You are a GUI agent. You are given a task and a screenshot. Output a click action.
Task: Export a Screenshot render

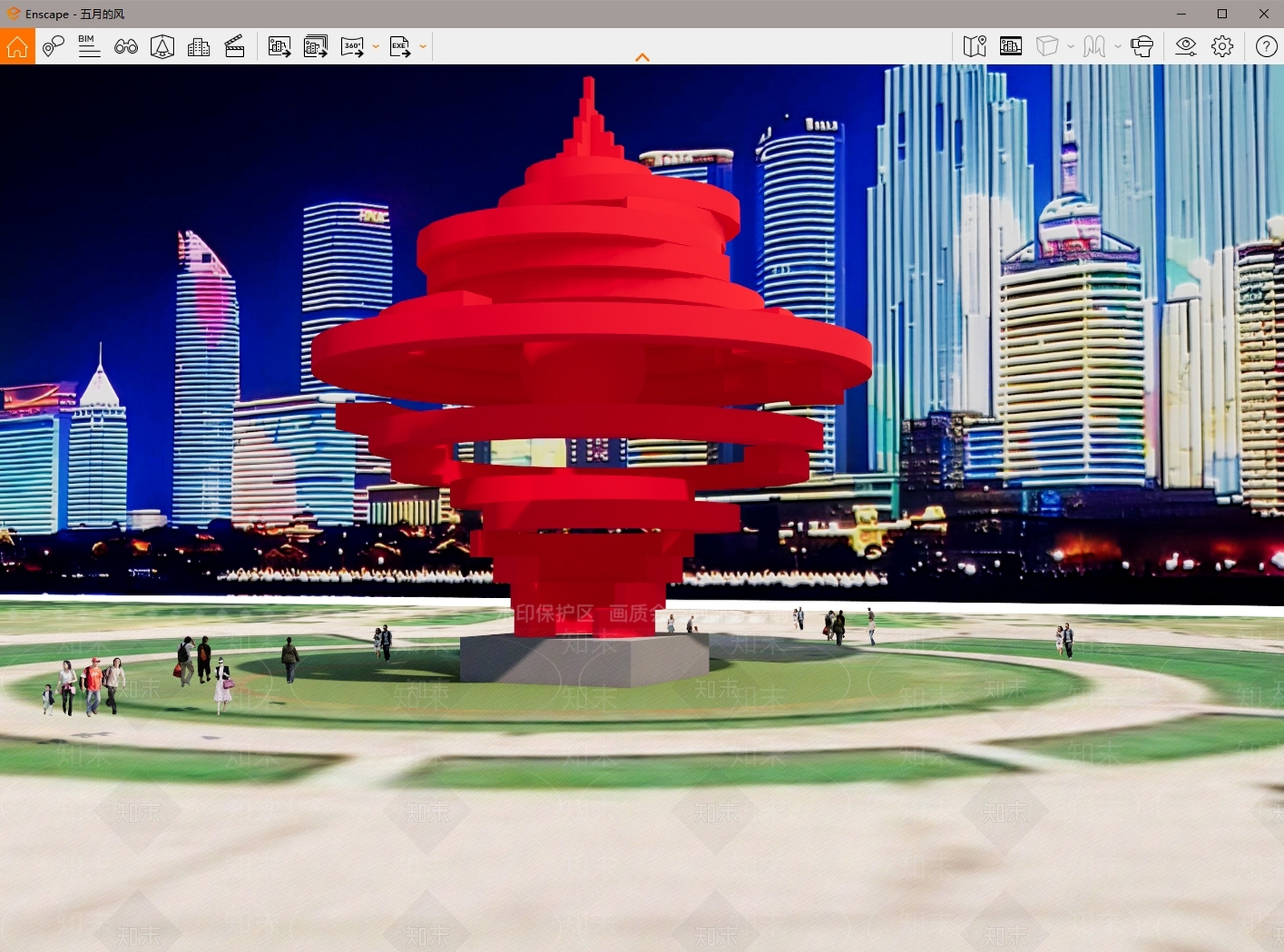[279, 47]
